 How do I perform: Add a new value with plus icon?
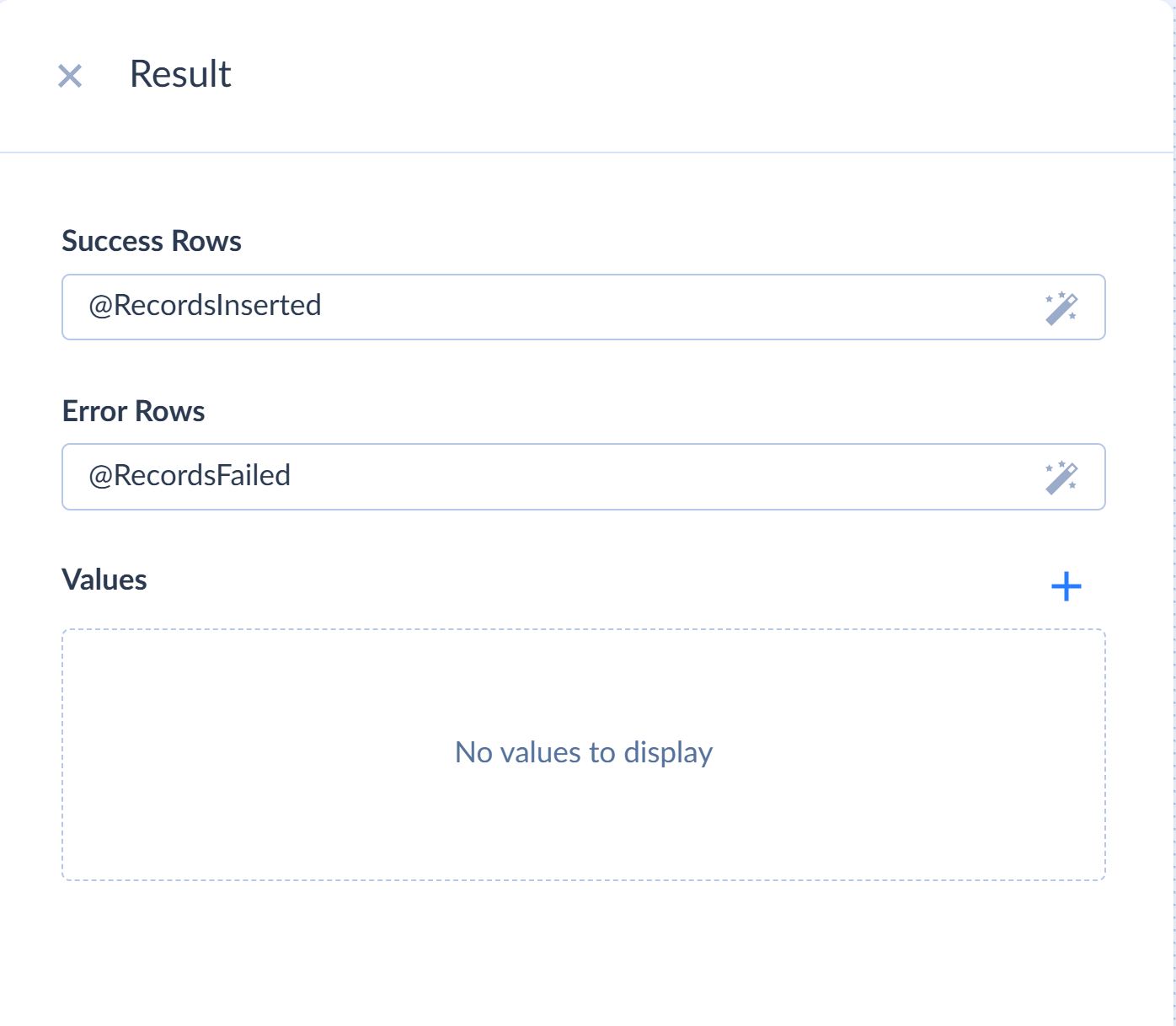(x=1066, y=586)
